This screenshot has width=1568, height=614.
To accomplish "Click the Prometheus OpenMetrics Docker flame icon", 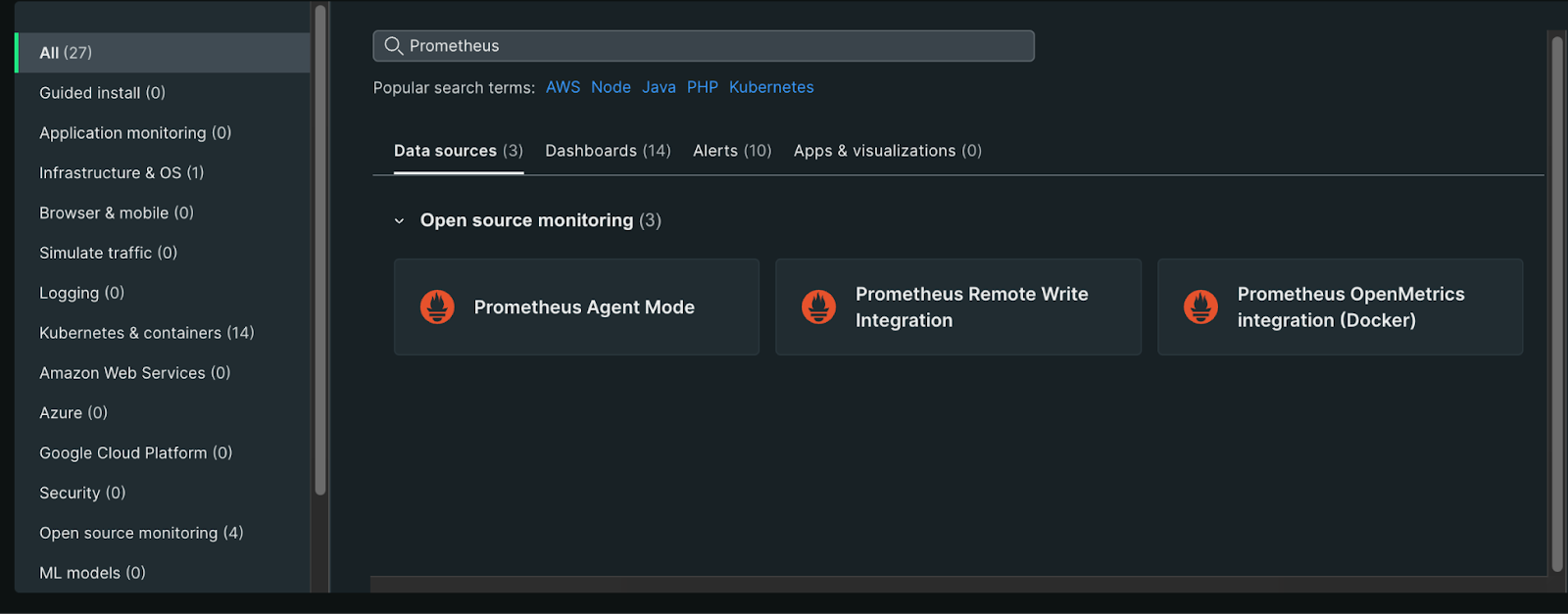I will pyautogui.click(x=1200, y=307).
